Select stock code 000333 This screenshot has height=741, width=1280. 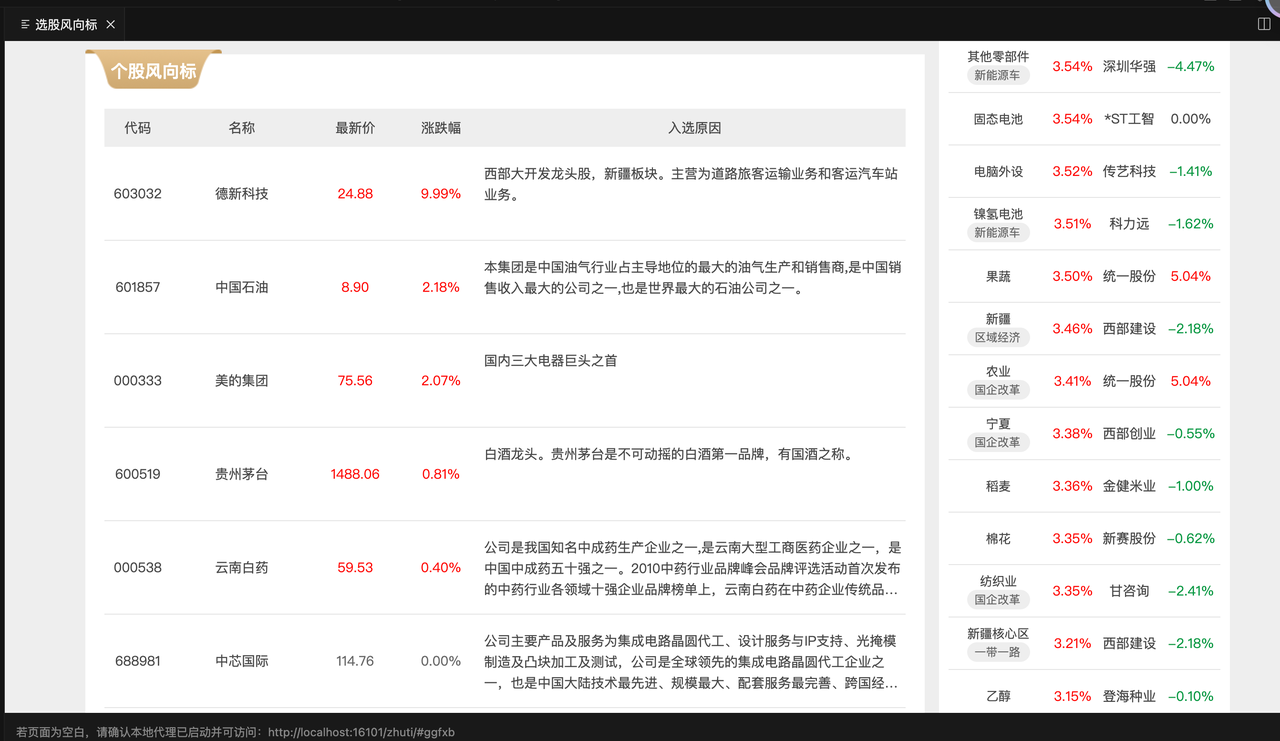pyautogui.click(x=138, y=381)
